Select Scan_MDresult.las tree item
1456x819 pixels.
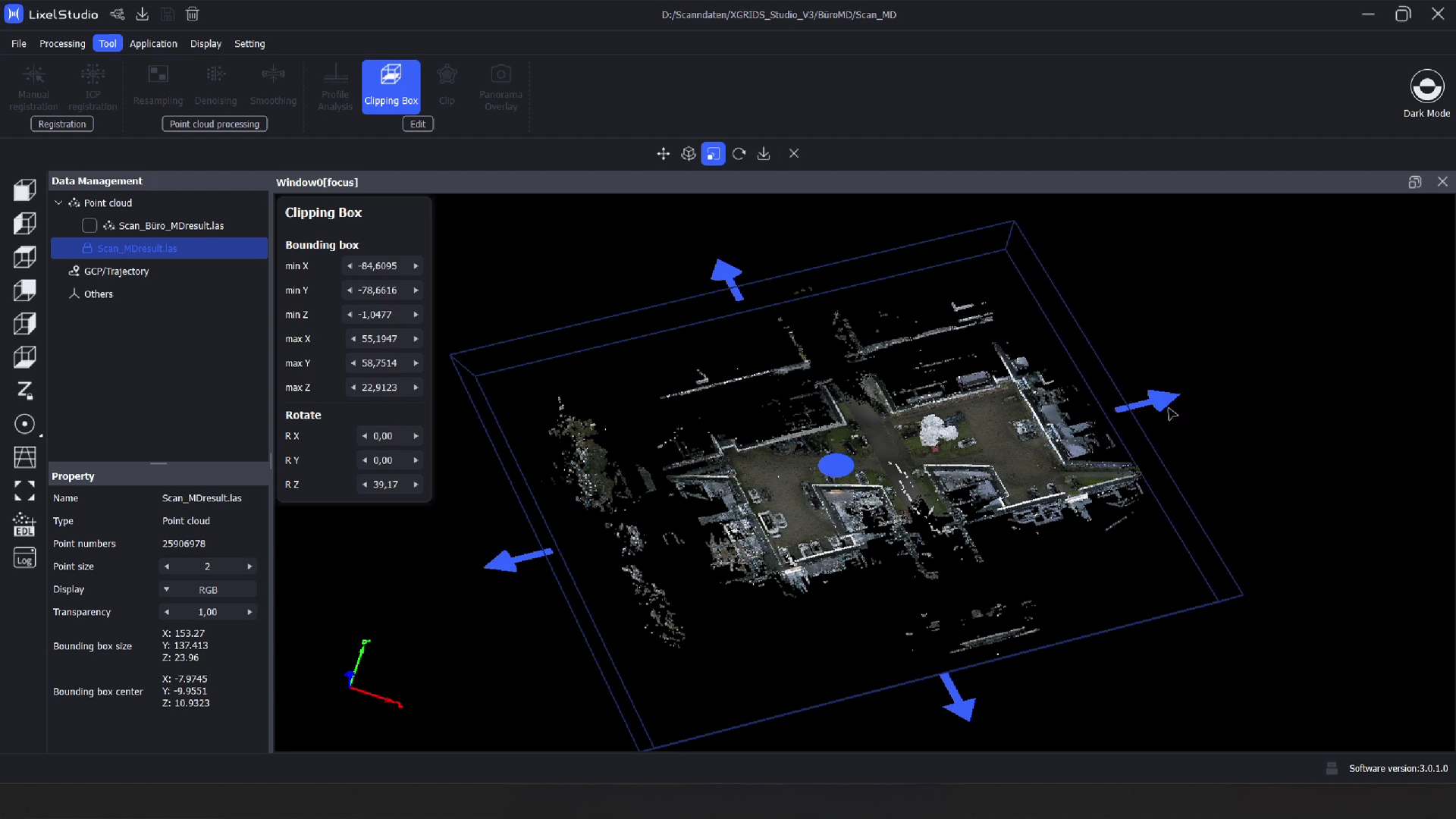click(x=159, y=249)
